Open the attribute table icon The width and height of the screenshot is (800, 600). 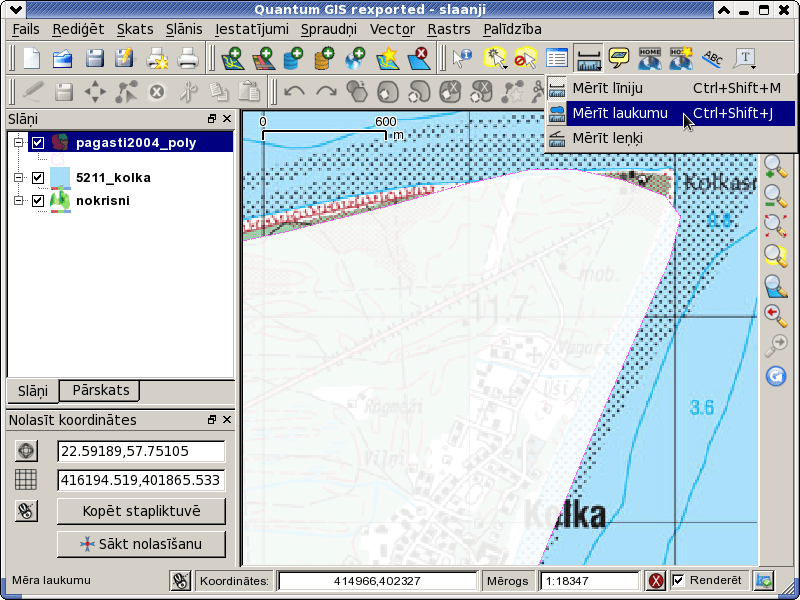click(557, 58)
